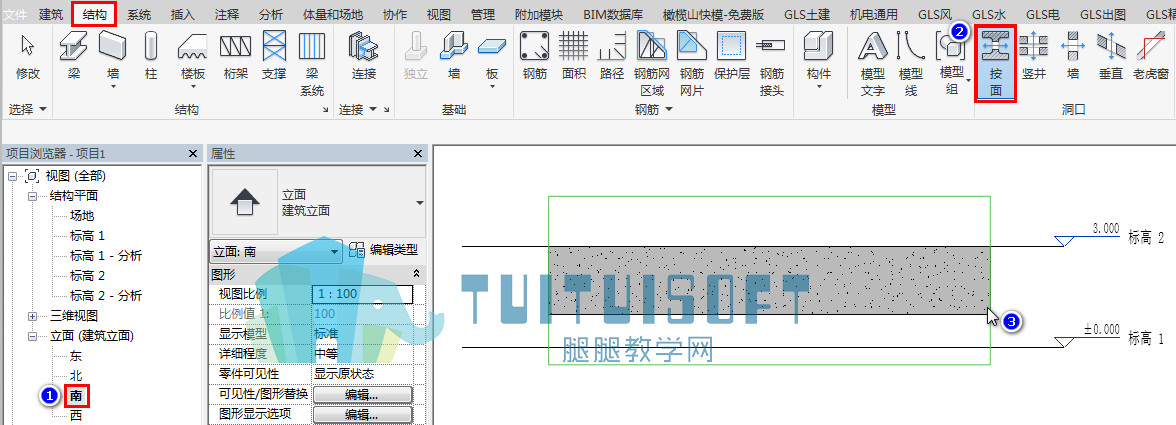Image resolution: width=1176 pixels, height=425 pixels.
Task: Click Fabric Sheet (钢筋网片) tool
Action: 692,64
